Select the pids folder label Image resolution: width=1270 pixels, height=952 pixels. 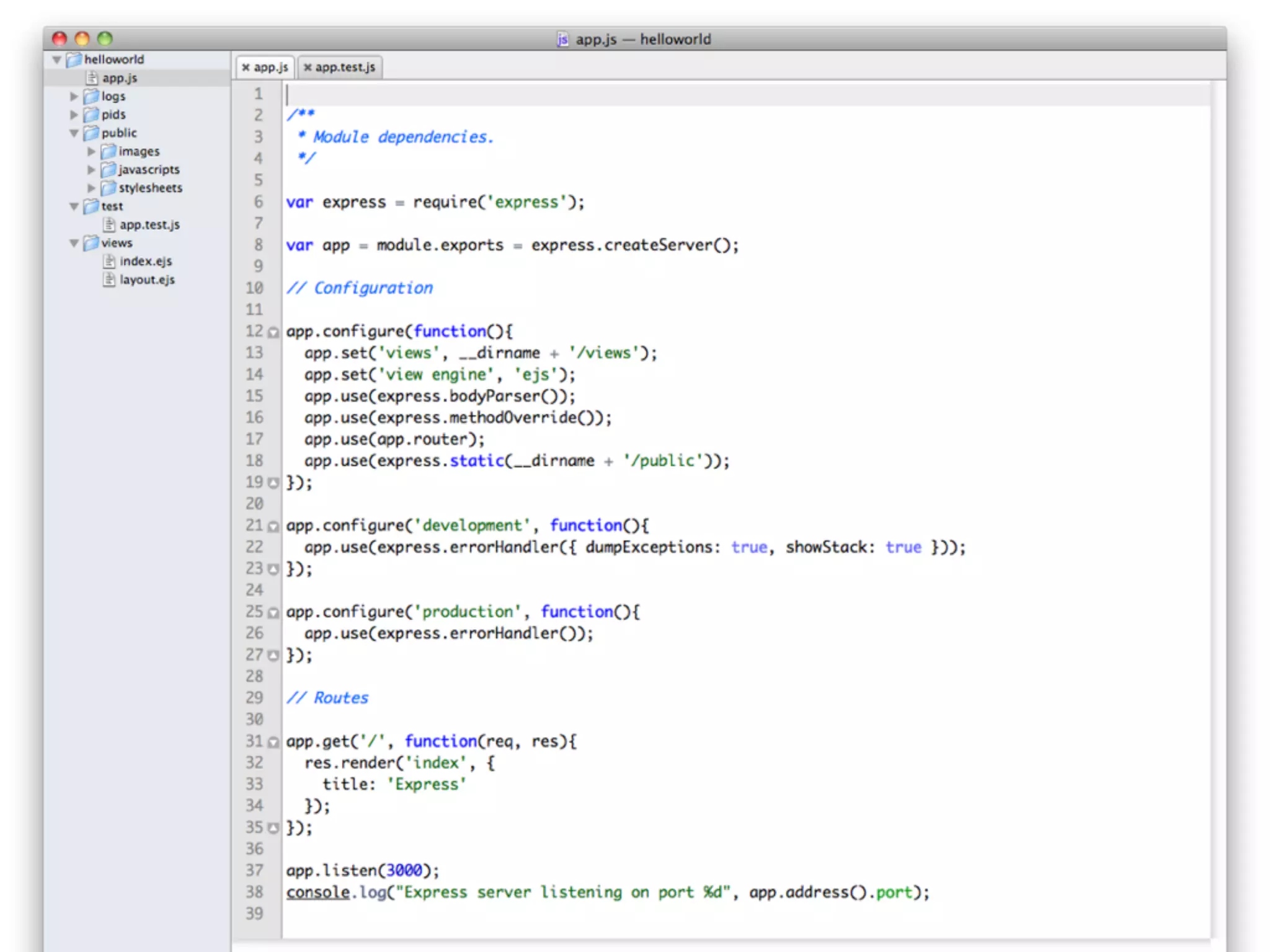(x=113, y=115)
